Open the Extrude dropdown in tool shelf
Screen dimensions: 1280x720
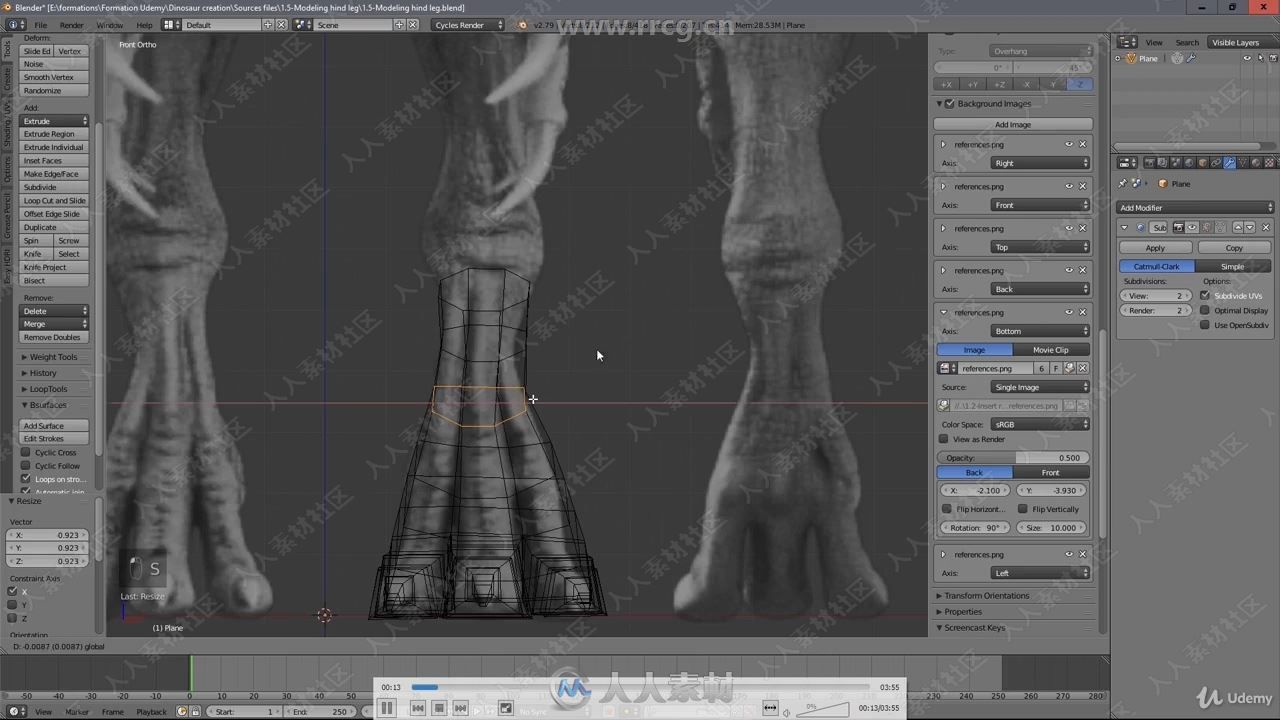(55, 121)
